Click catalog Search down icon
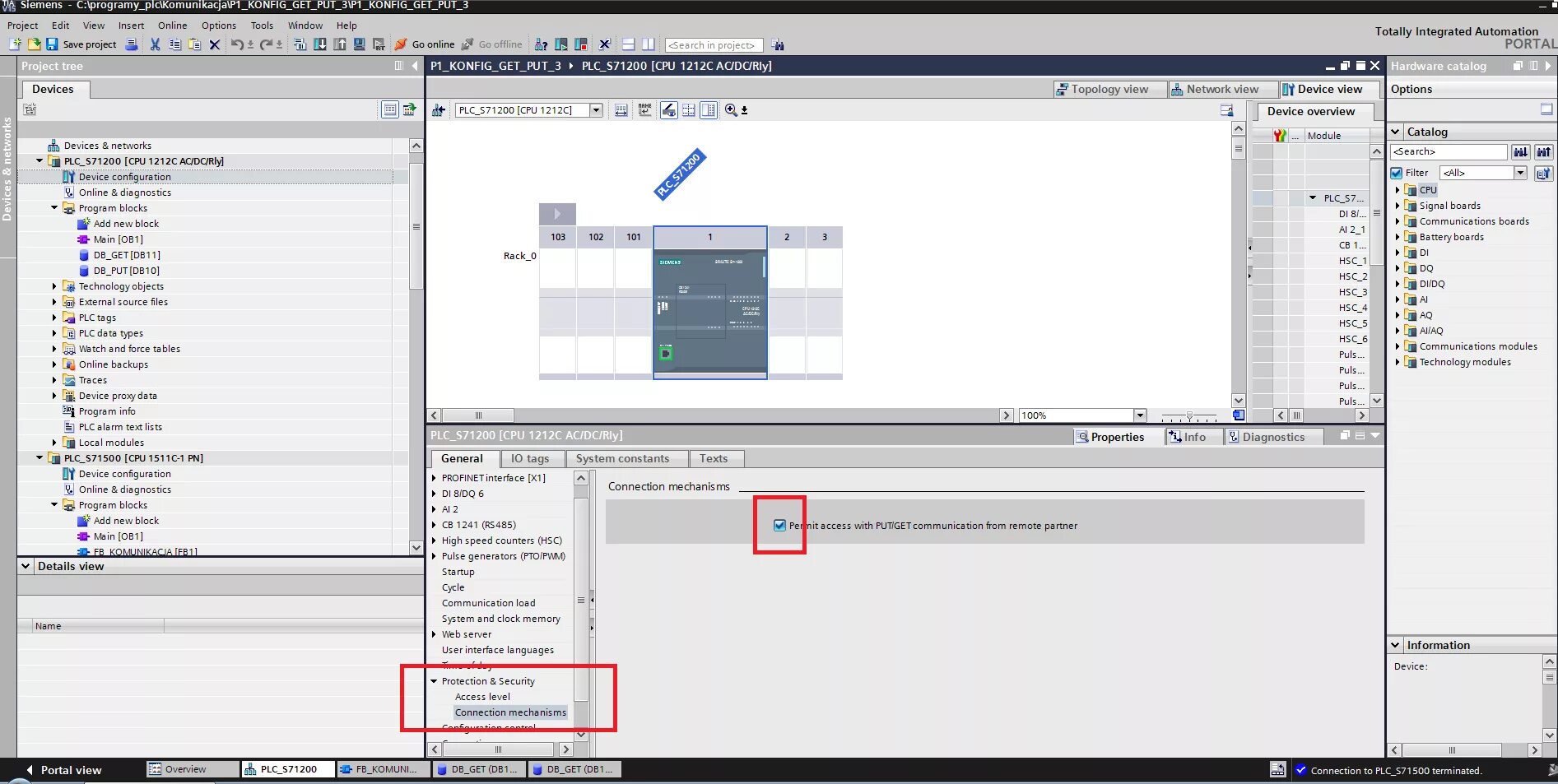Viewport: 1558px width, 784px height. coord(1521,151)
